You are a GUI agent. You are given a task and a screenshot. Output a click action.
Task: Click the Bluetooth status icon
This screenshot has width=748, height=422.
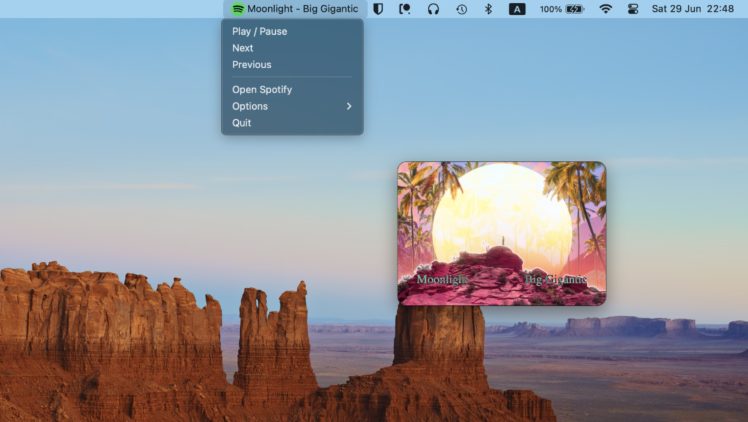point(489,9)
